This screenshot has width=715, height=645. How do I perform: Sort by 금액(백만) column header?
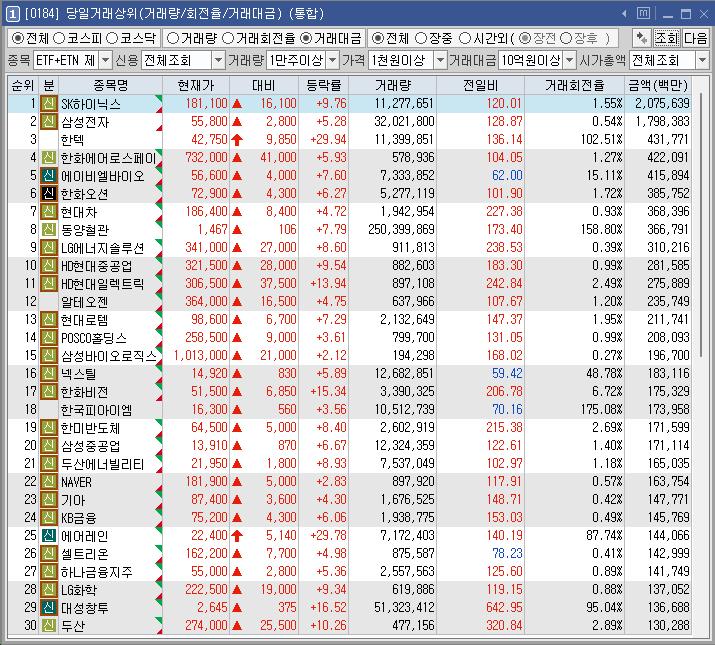point(658,85)
